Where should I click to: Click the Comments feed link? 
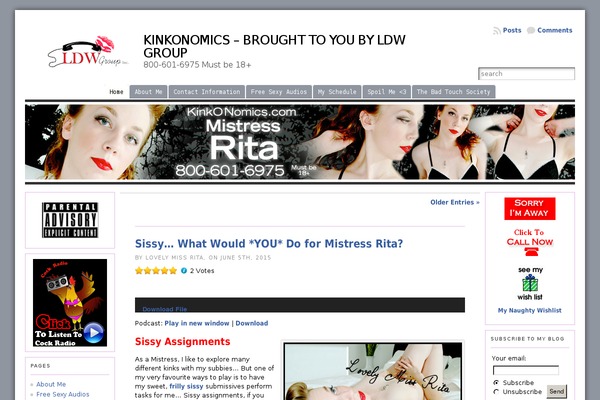click(x=555, y=30)
